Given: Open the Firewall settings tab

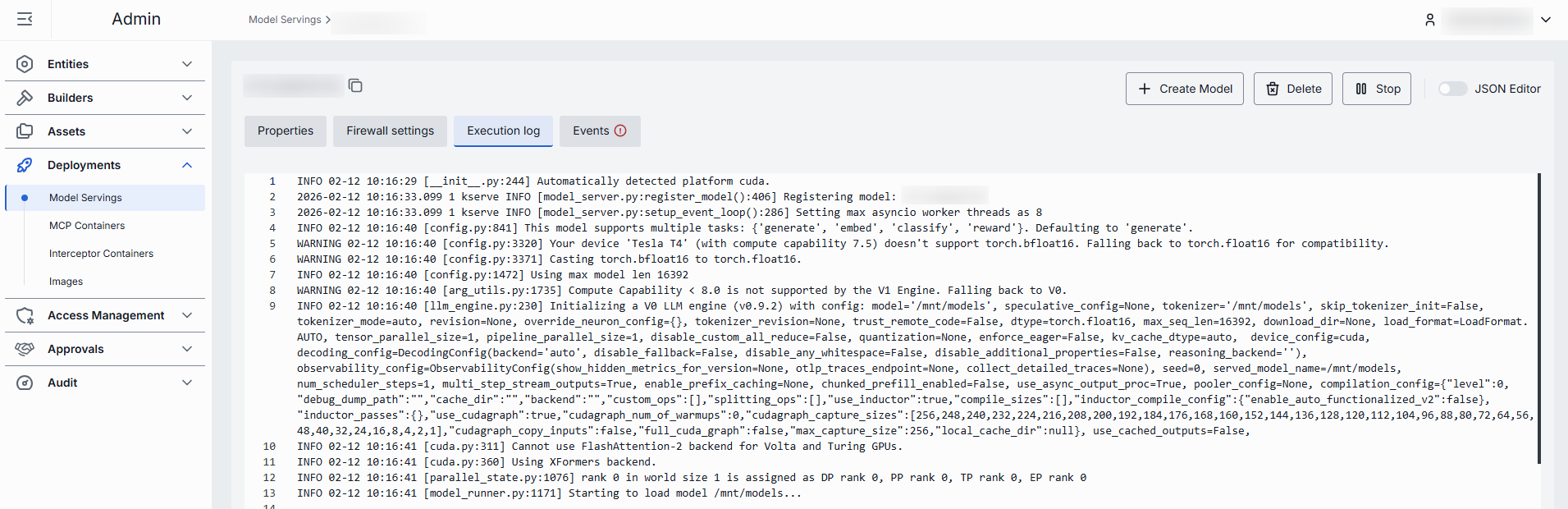Looking at the screenshot, I should (390, 131).
